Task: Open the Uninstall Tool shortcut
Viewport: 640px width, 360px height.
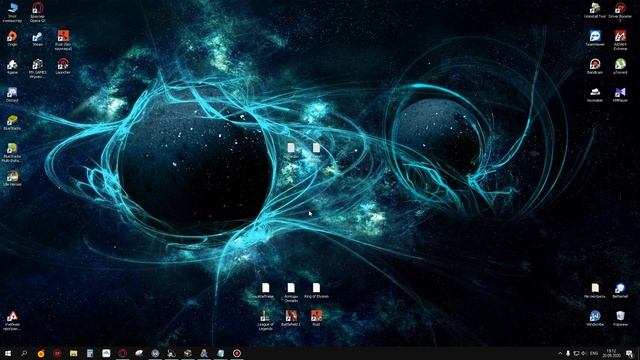Action: (595, 11)
